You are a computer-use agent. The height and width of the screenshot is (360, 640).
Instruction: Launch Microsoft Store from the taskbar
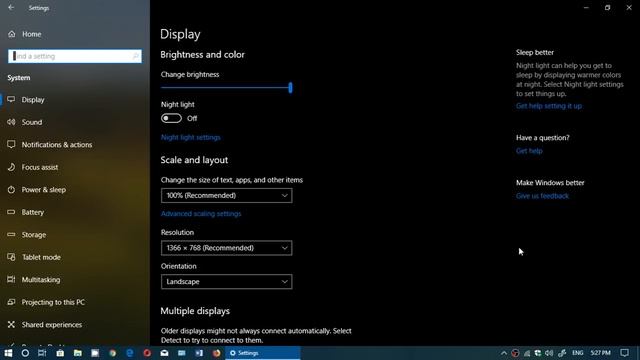[60, 353]
